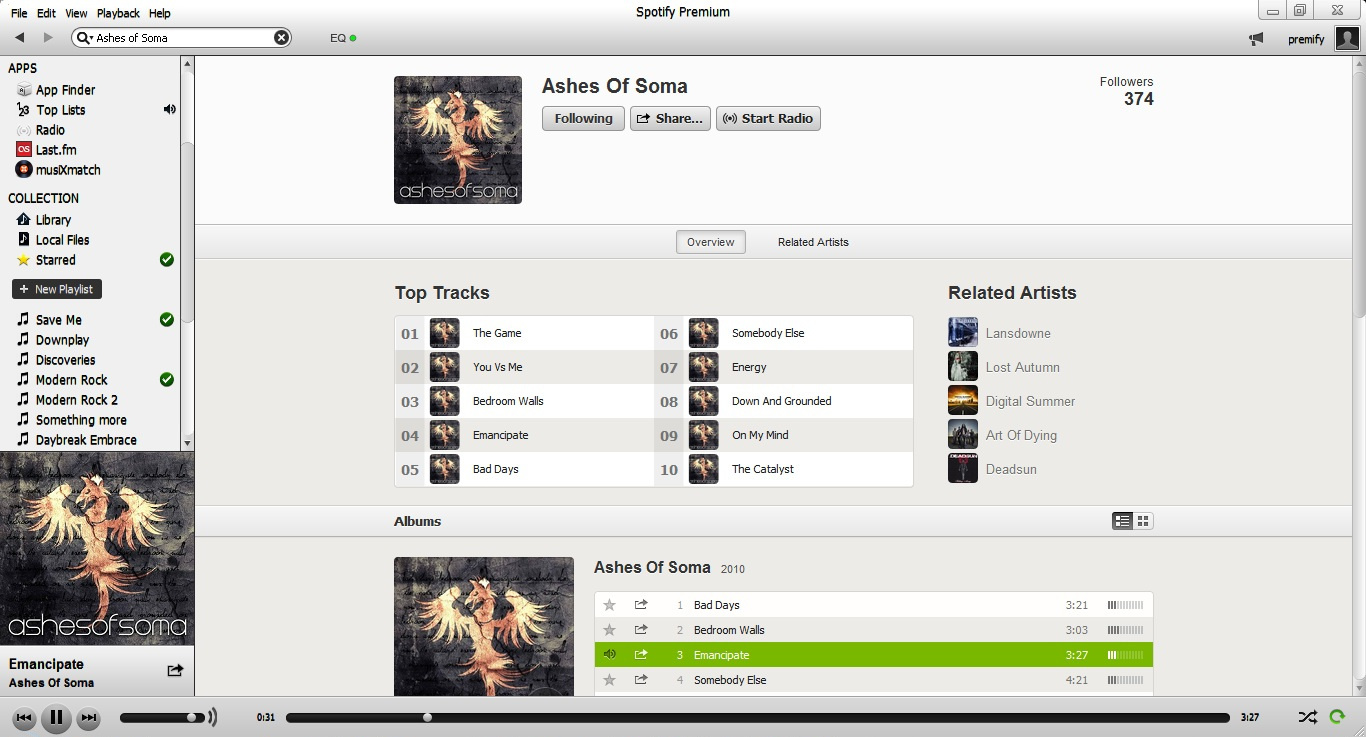Clear the search field with the X icon
Viewport: 1366px width, 737px height.
click(x=281, y=38)
